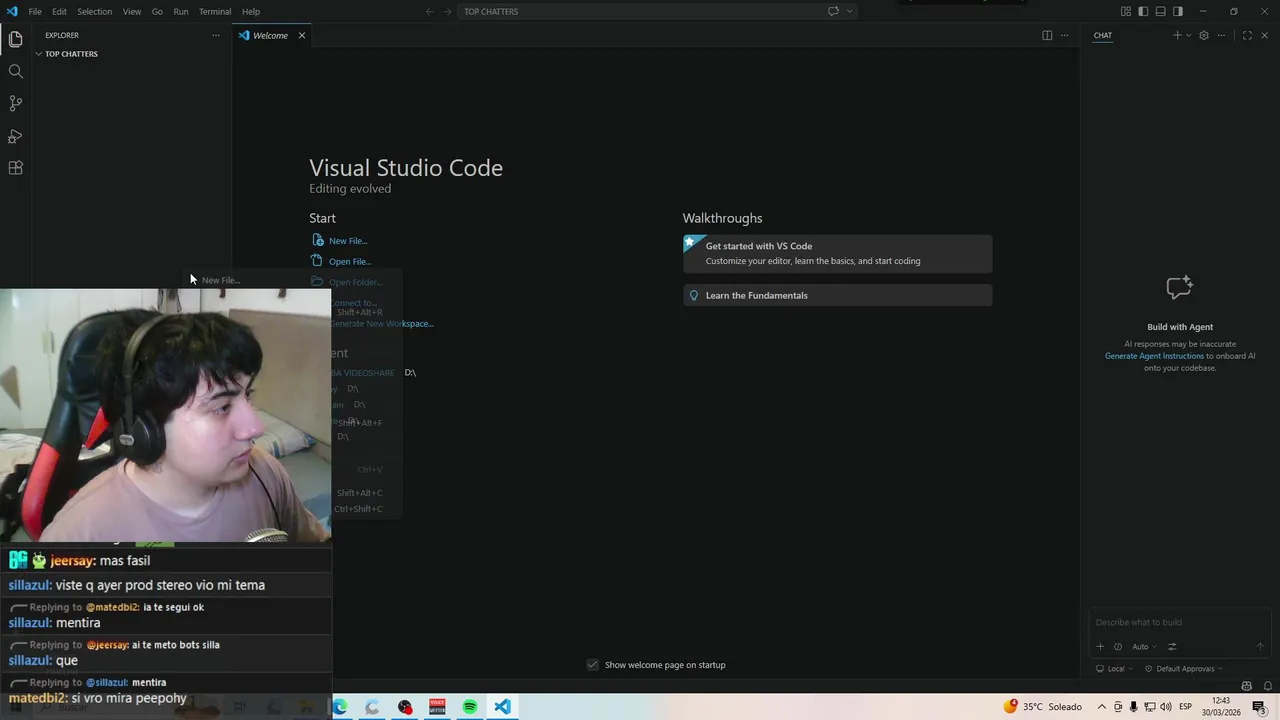Open the Run and Debug view
The width and height of the screenshot is (1280, 720).
15,136
